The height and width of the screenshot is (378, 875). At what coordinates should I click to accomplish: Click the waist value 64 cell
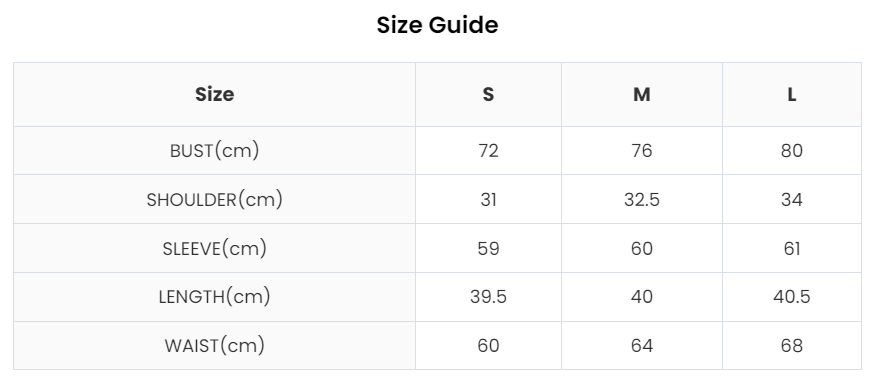pyautogui.click(x=642, y=346)
